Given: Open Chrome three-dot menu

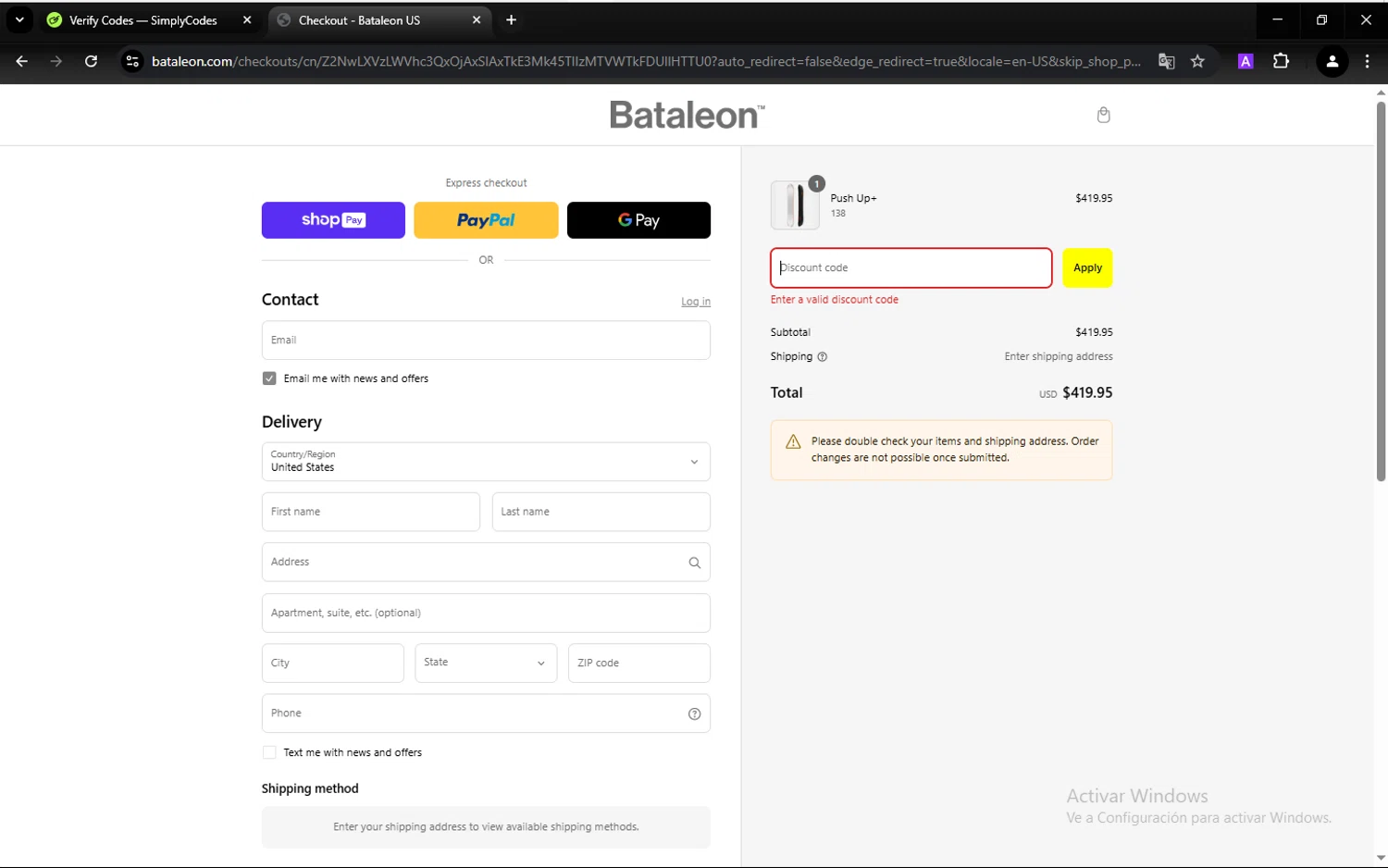Looking at the screenshot, I should [x=1367, y=61].
